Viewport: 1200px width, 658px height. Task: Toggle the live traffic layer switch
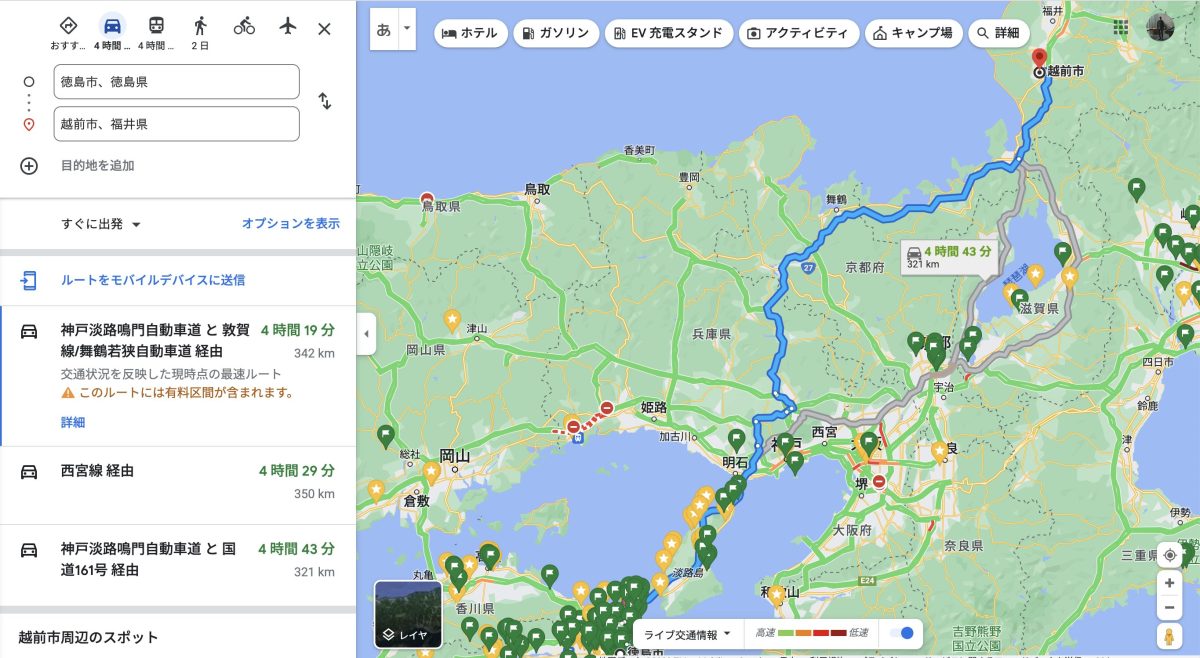click(x=901, y=634)
